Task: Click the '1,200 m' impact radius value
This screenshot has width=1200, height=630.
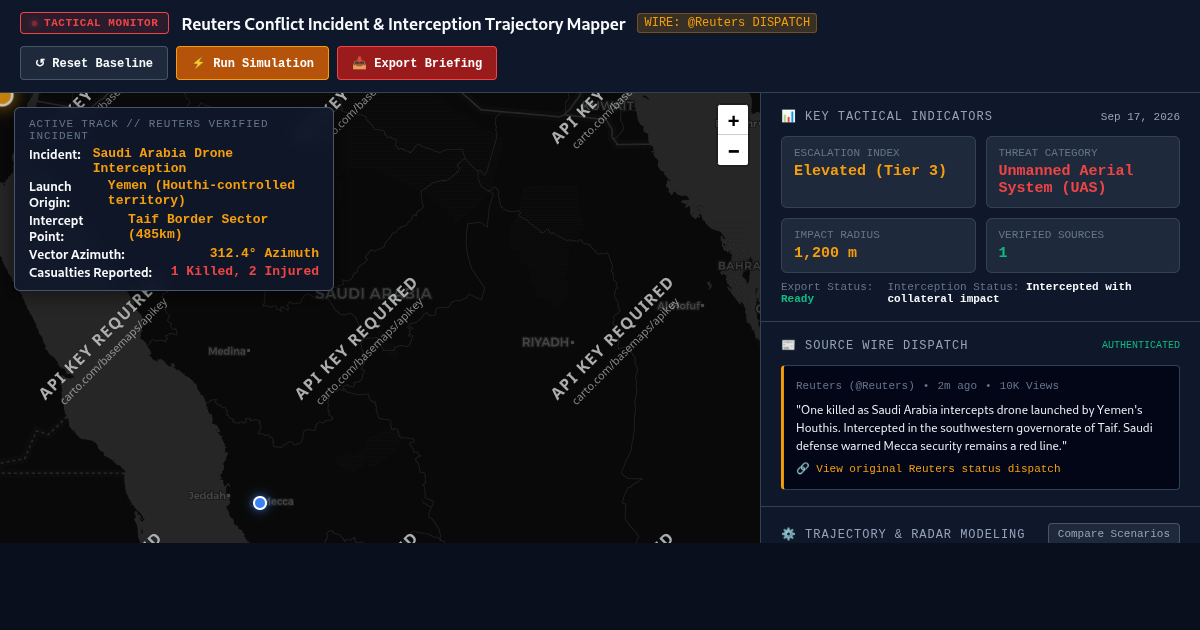Action: [x=825, y=253]
